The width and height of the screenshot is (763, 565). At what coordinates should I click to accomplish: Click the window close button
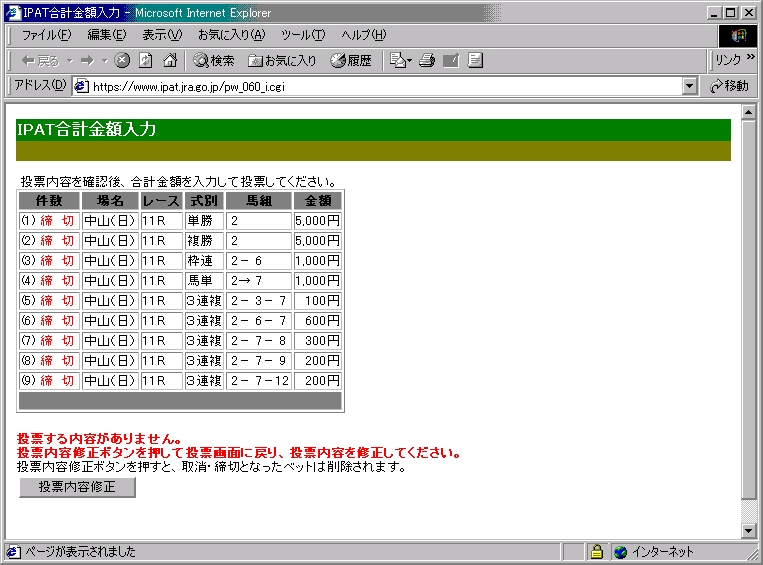[748, 13]
